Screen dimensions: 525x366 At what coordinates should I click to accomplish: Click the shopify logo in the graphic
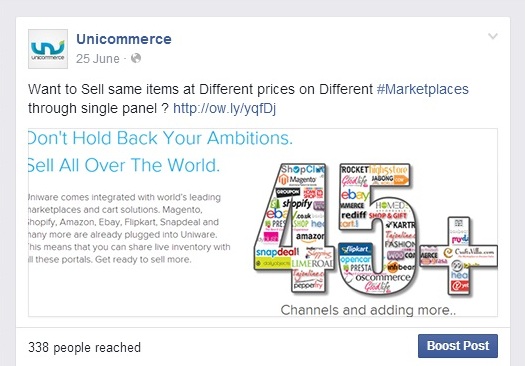coord(292,203)
